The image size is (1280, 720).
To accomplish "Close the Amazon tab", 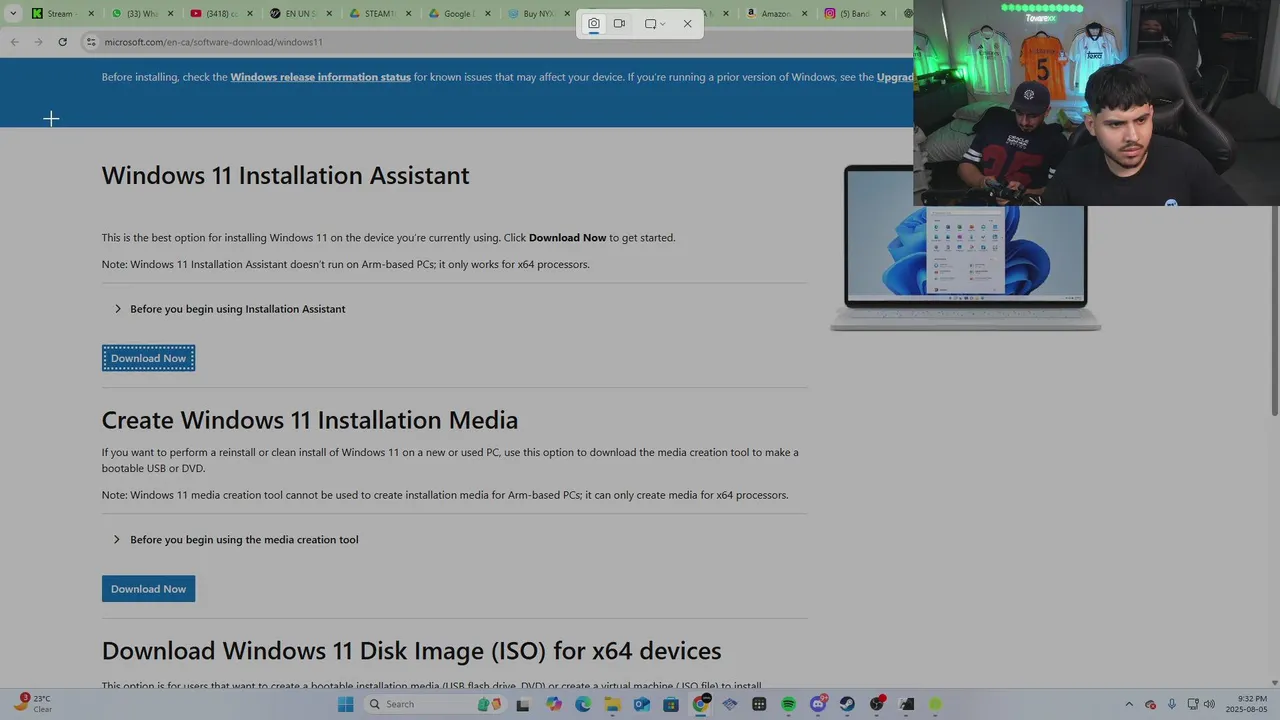I will [x=805, y=14].
